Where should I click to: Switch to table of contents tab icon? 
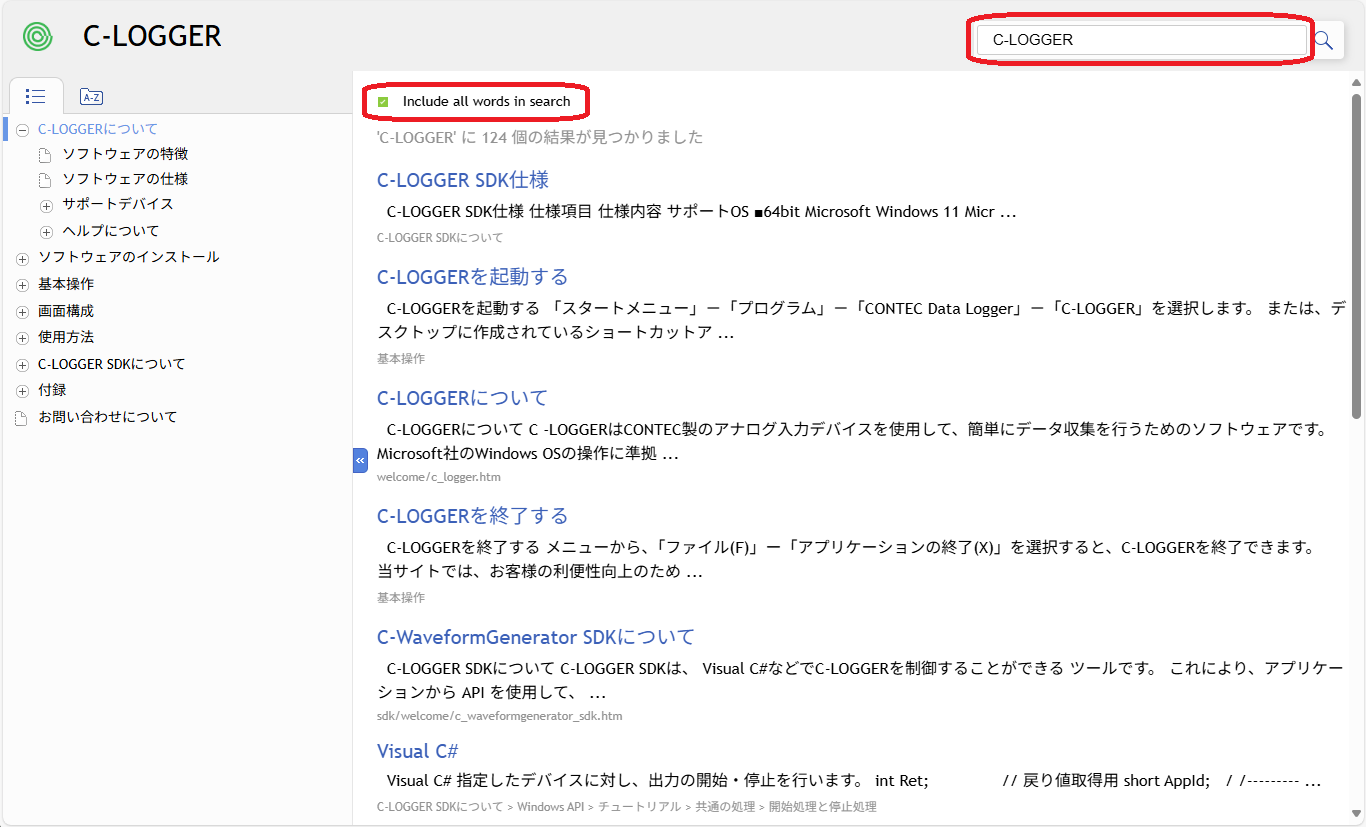pos(36,97)
